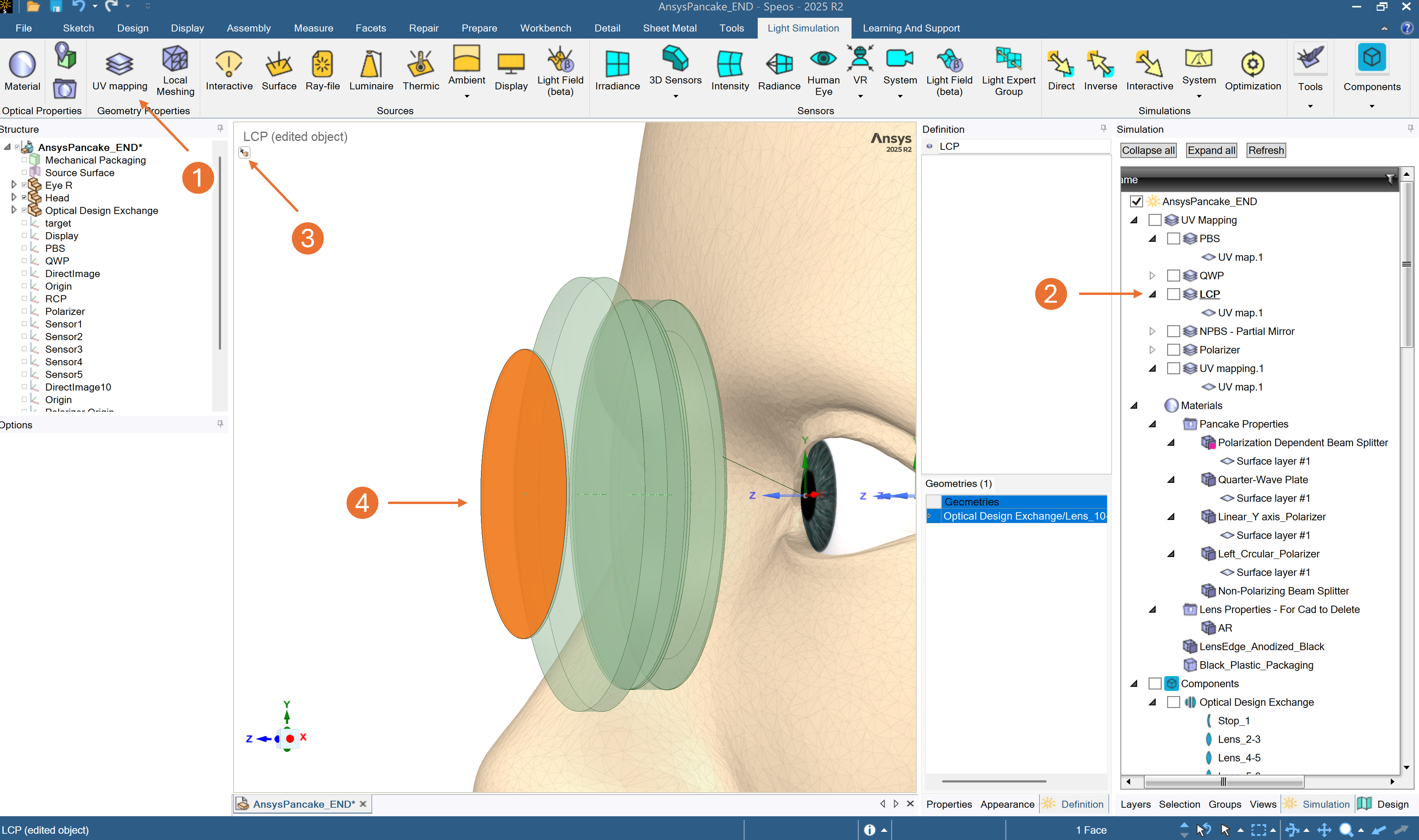Expand the QWP node in simulation tree
The height and width of the screenshot is (840, 1419).
tap(1152, 276)
